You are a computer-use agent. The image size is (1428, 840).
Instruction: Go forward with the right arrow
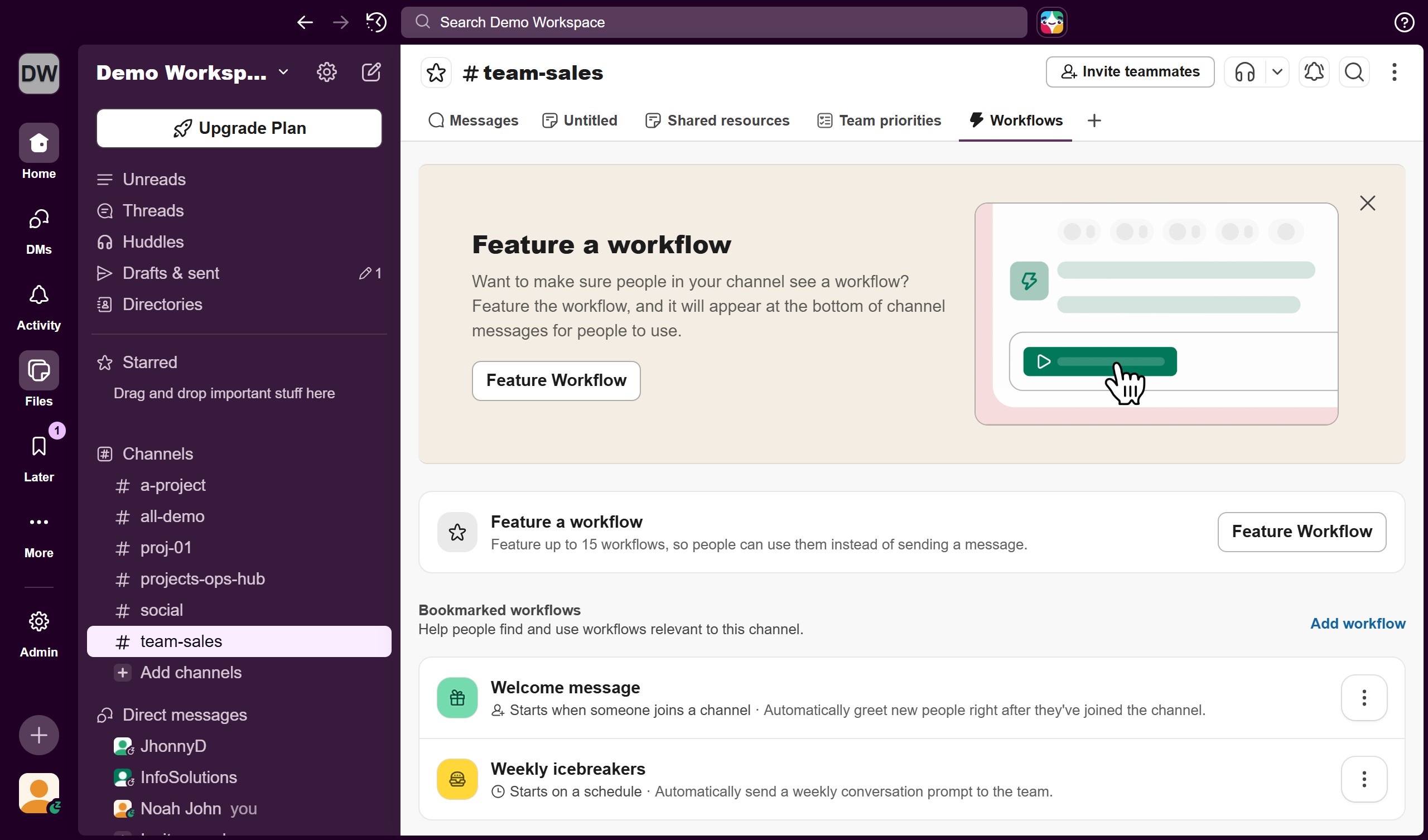tap(341, 22)
